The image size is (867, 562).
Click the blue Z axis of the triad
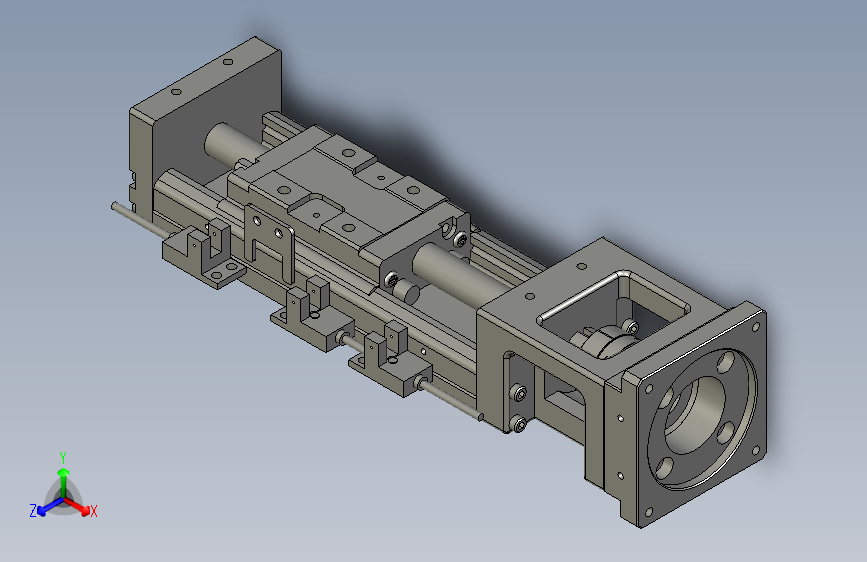pos(44,507)
